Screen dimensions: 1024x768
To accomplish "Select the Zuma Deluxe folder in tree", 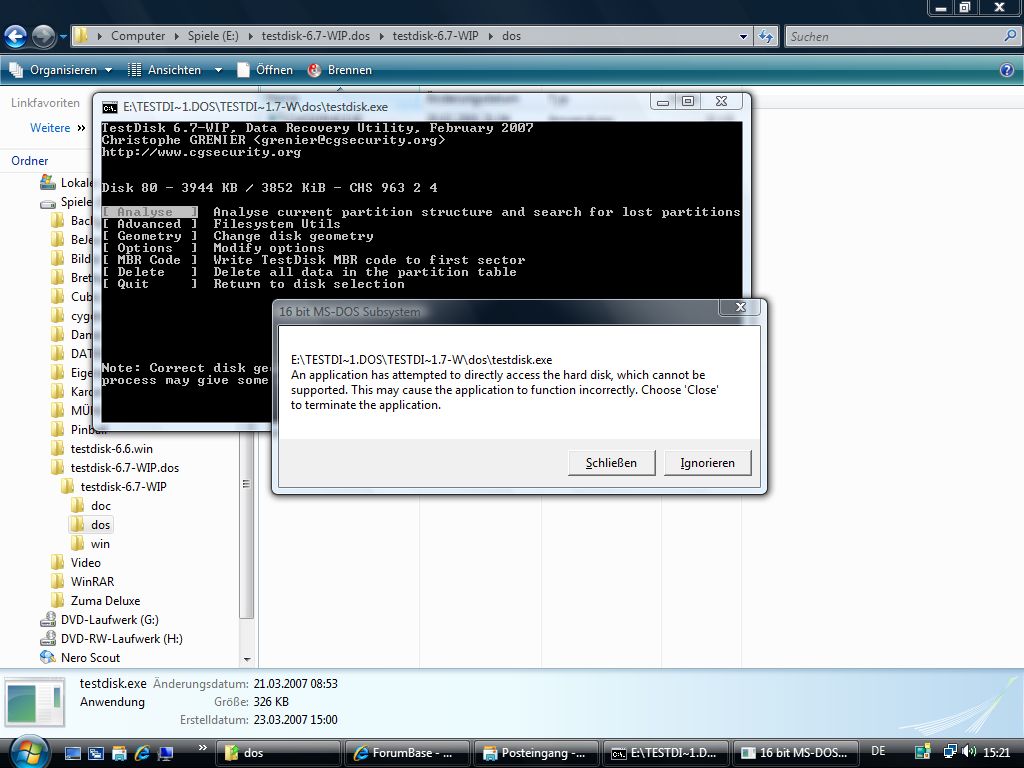I will (x=105, y=600).
